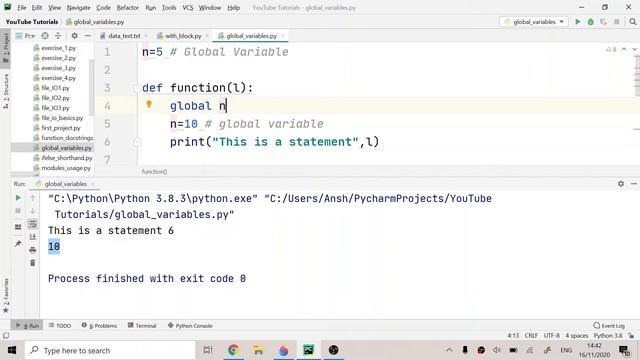Screen dimensions: 640x360
Task: Click the function() breadcrumb
Action: (x=154, y=172)
